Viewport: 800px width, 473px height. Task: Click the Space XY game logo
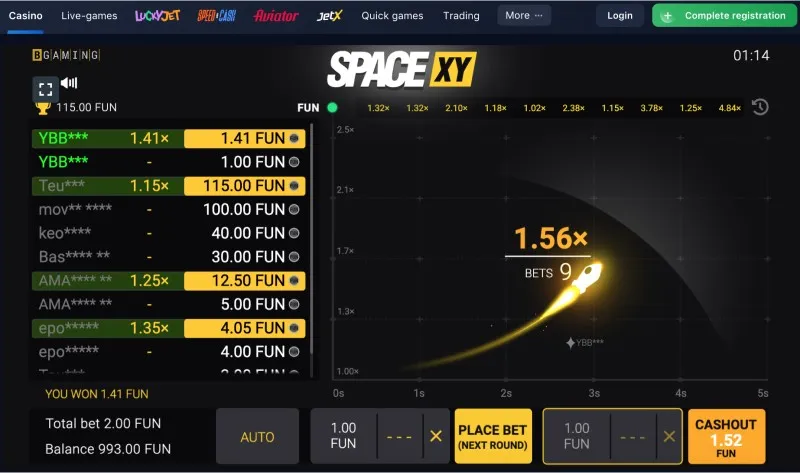click(402, 69)
